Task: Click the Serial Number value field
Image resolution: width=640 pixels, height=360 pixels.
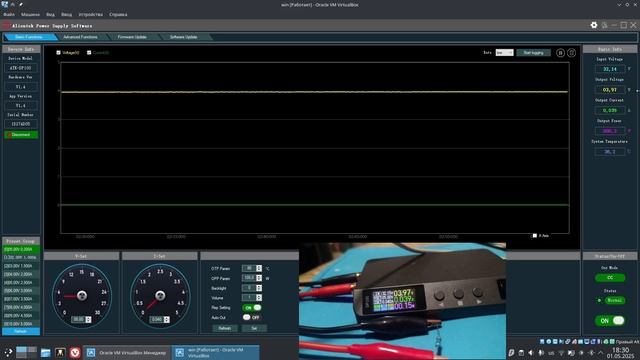Action: (x=20, y=124)
